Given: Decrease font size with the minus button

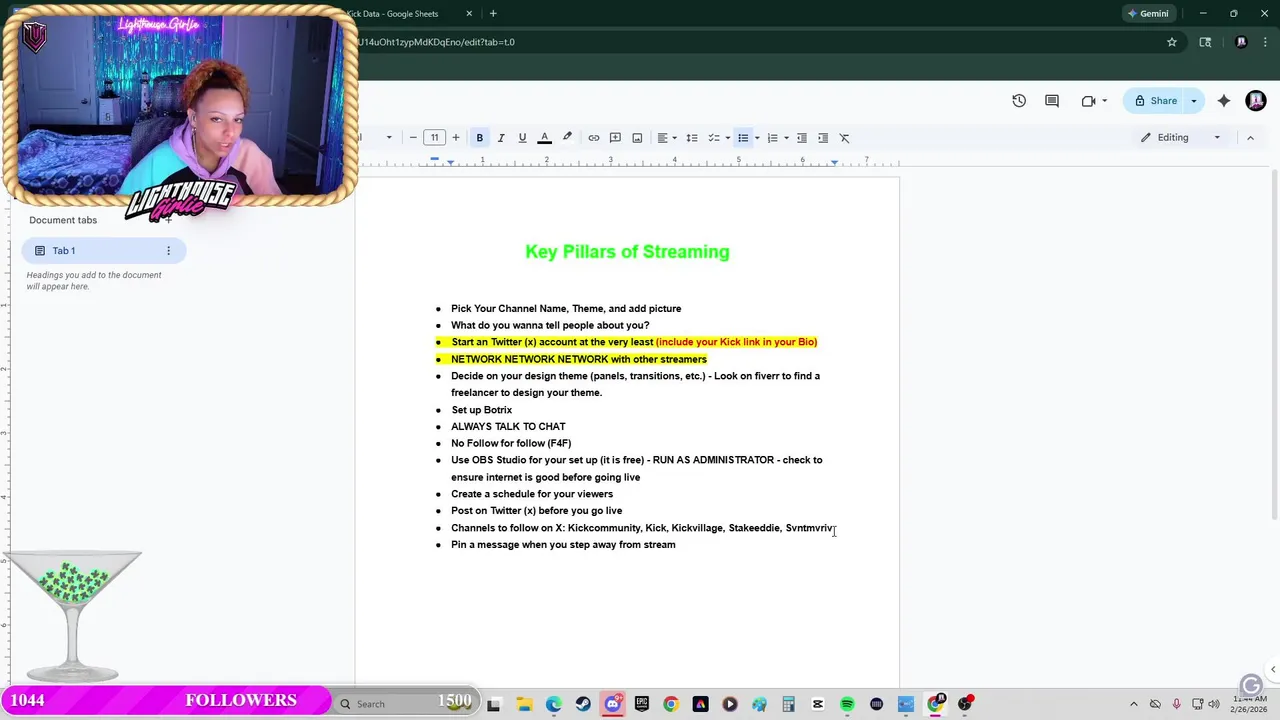Looking at the screenshot, I should (413, 138).
